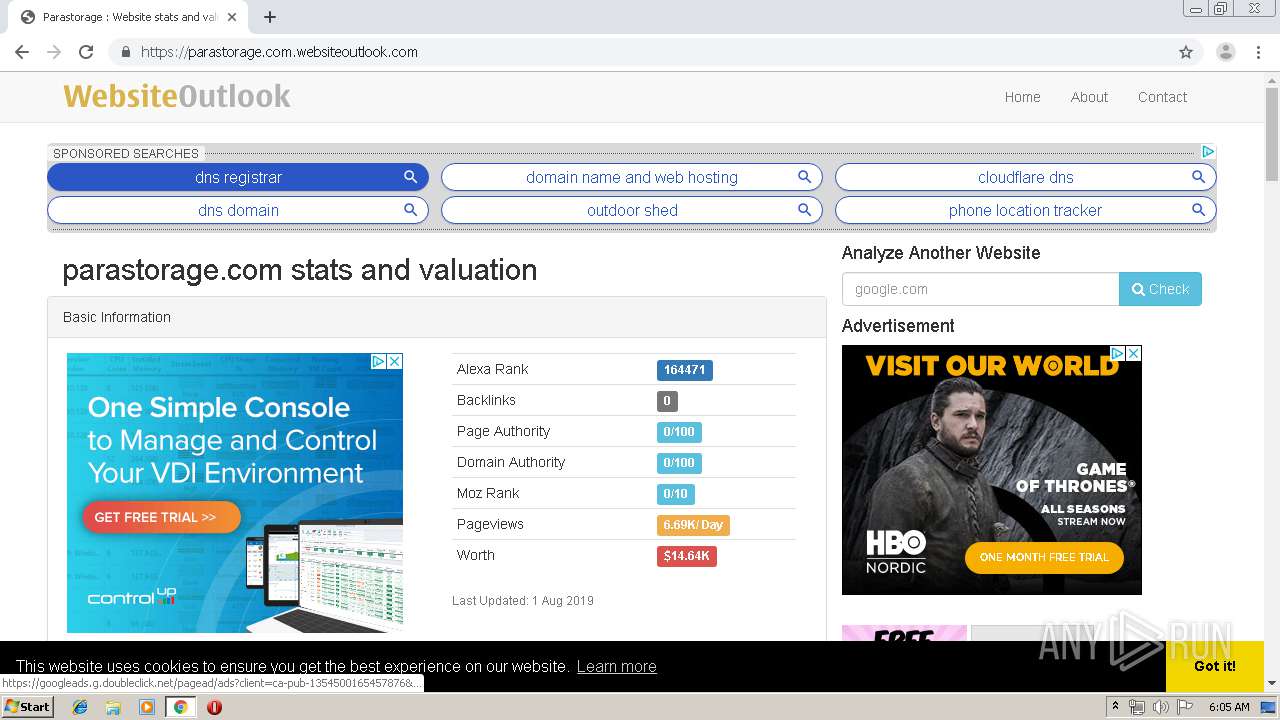Dismiss cookie banner with Got it!
The width and height of the screenshot is (1280, 720).
pyautogui.click(x=1215, y=666)
